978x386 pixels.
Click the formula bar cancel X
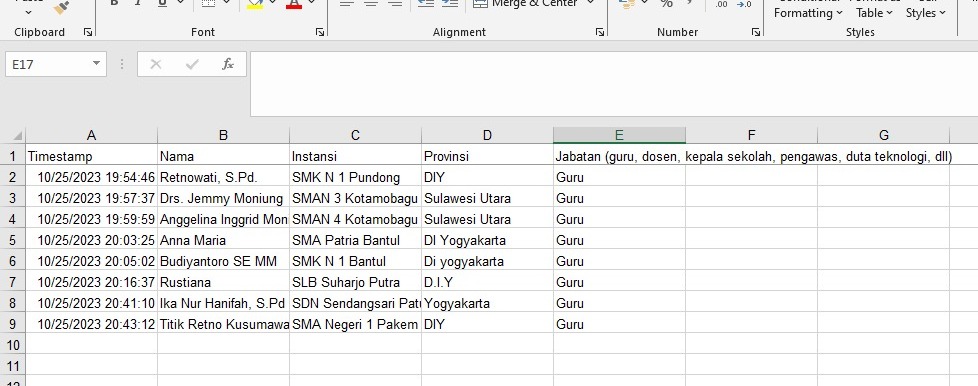156,64
